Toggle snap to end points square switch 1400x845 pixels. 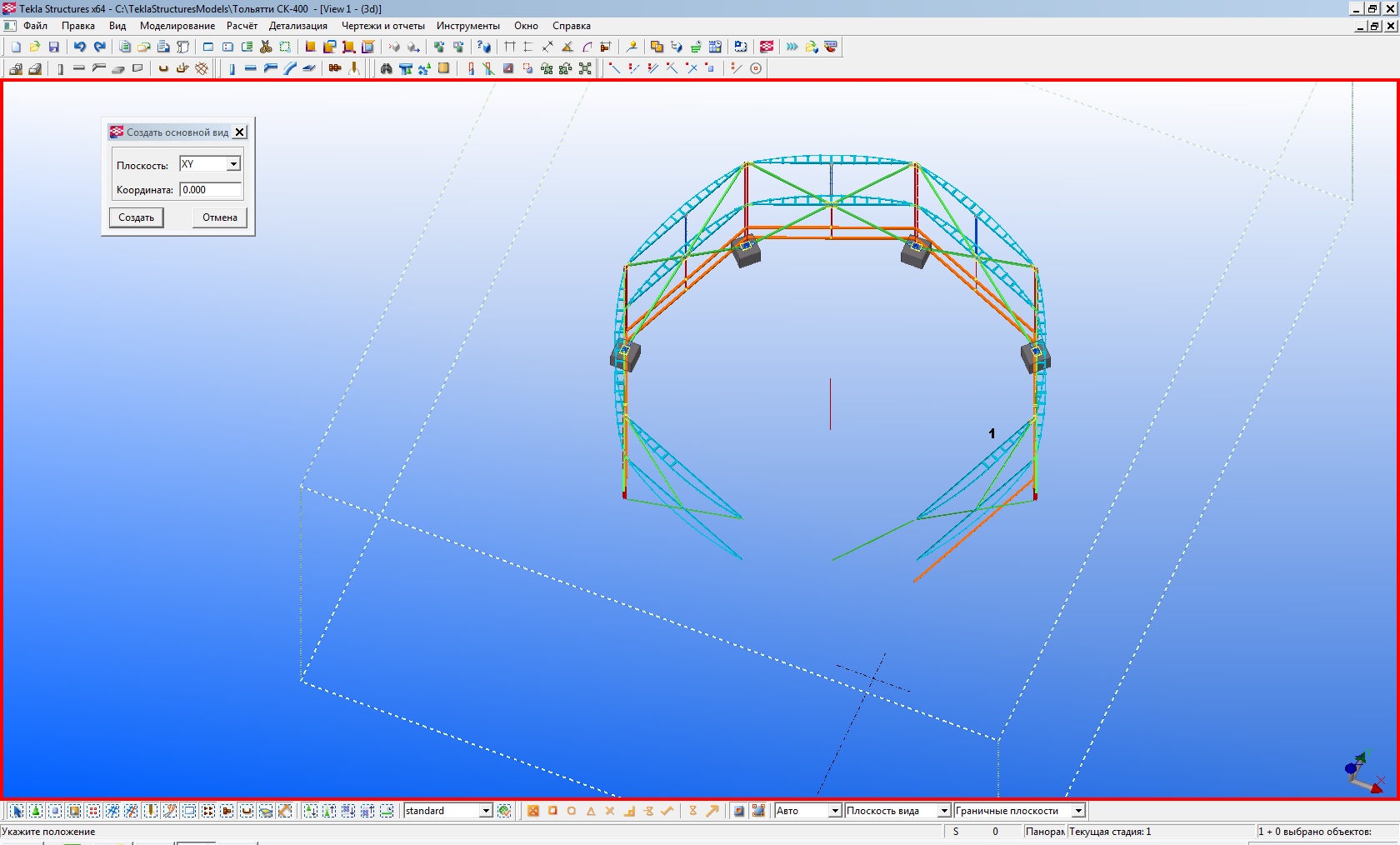(552, 811)
